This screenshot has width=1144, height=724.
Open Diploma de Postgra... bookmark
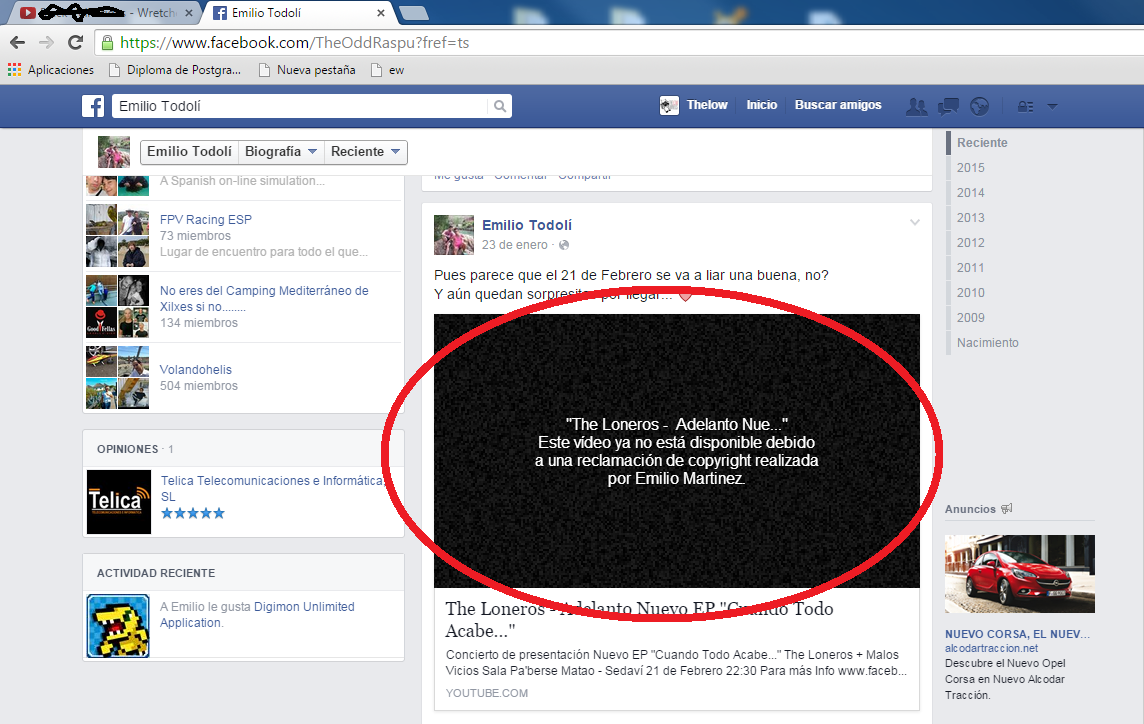click(x=175, y=70)
